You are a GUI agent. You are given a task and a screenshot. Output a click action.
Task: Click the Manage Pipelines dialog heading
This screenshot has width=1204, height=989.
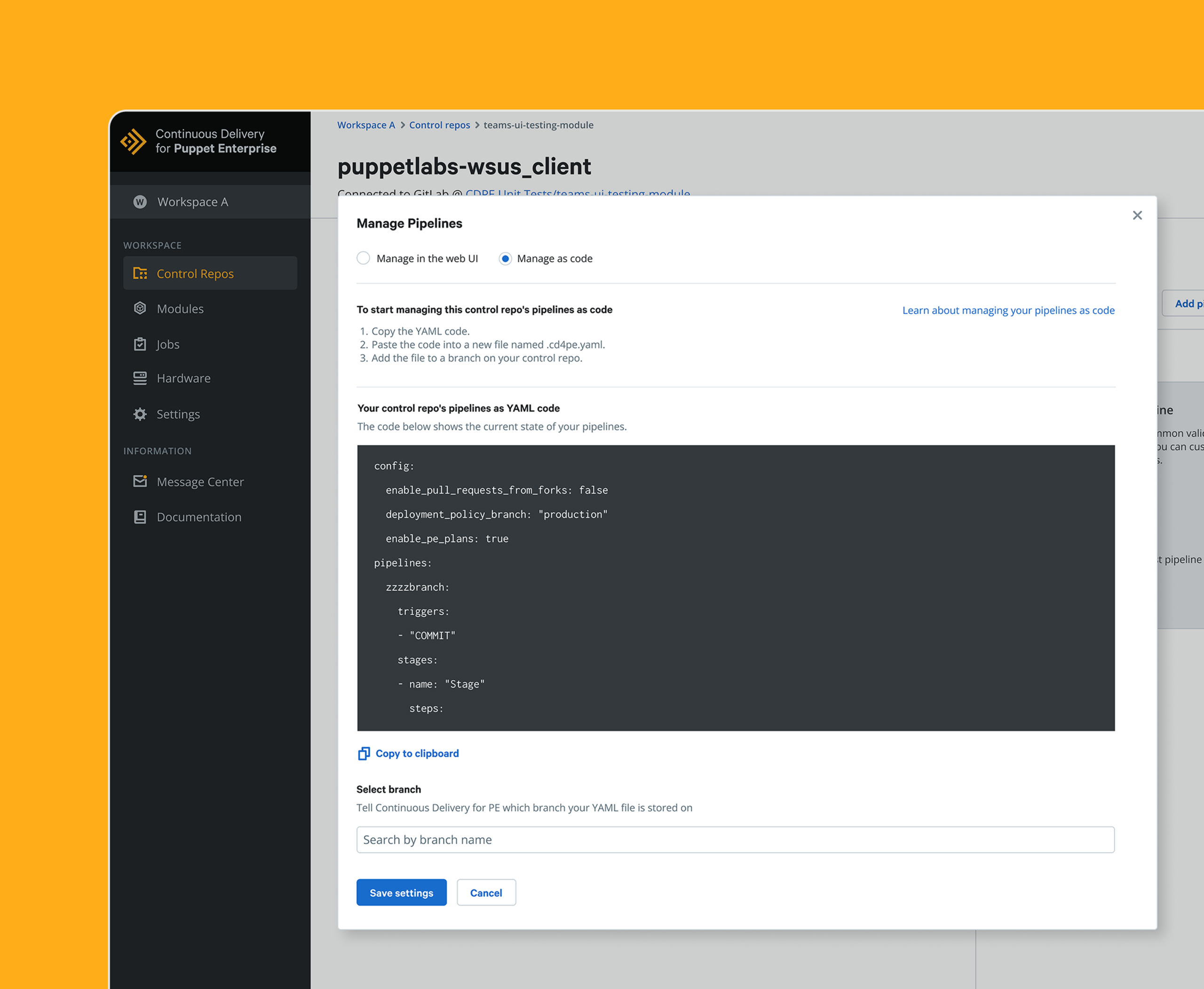click(x=409, y=223)
